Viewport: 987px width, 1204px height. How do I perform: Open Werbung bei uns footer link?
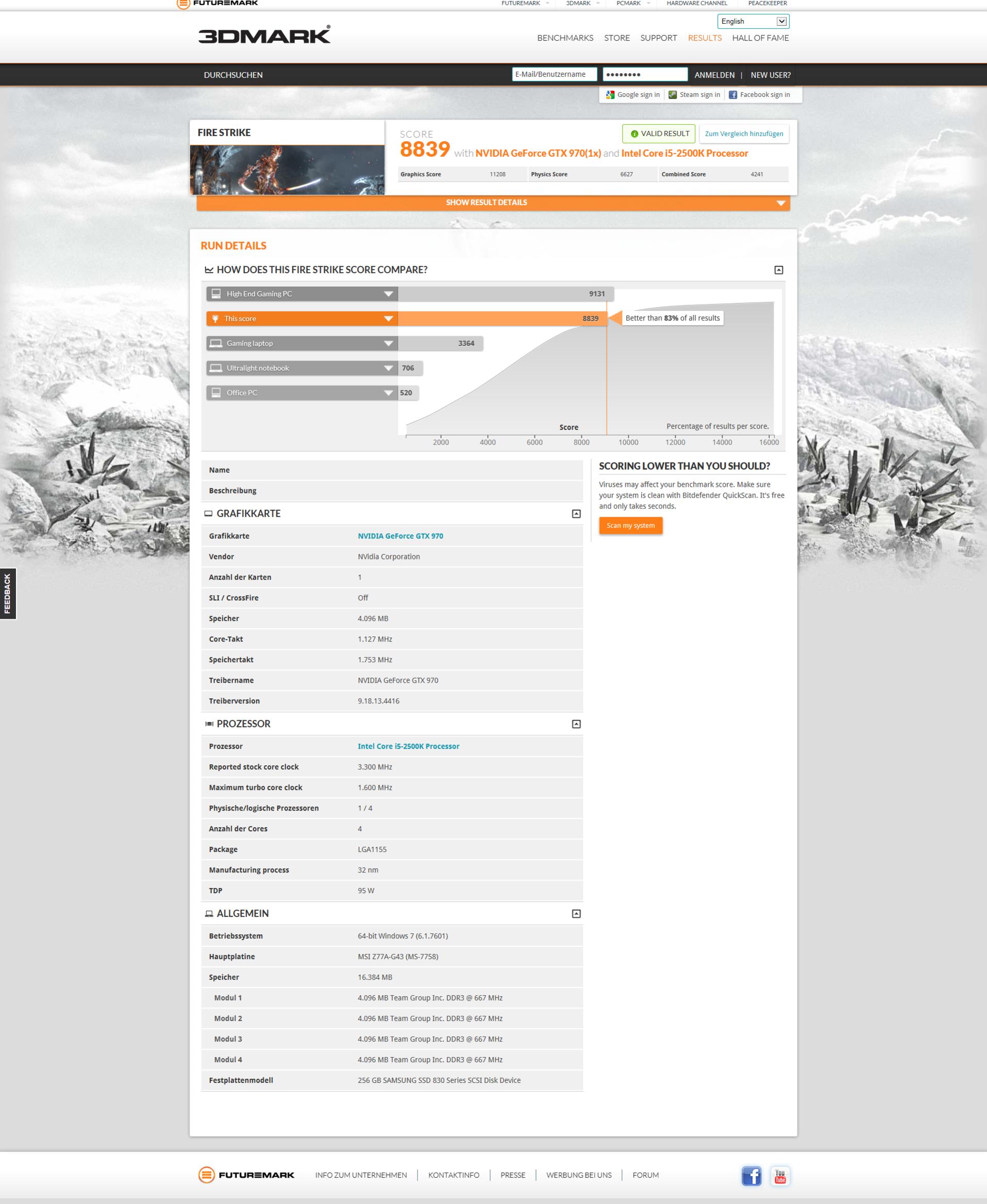[x=579, y=1175]
